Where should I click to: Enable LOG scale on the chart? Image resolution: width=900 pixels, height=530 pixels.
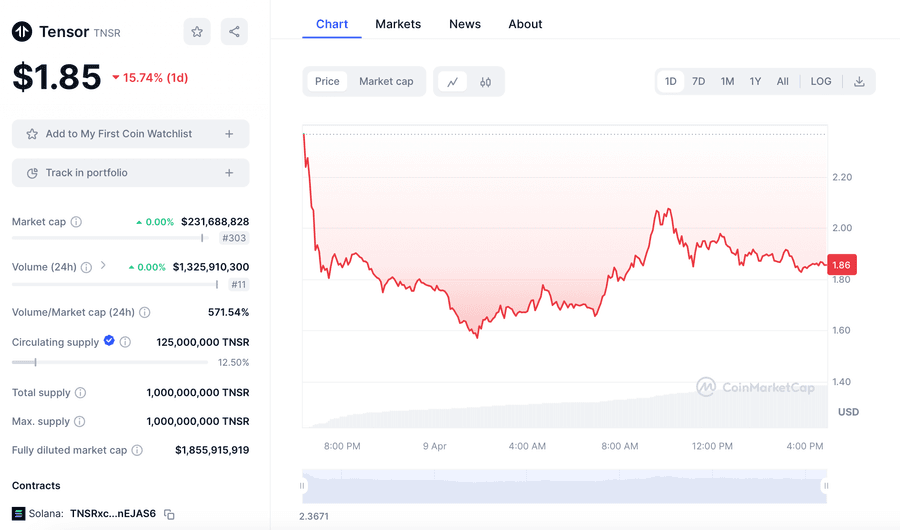(x=820, y=82)
